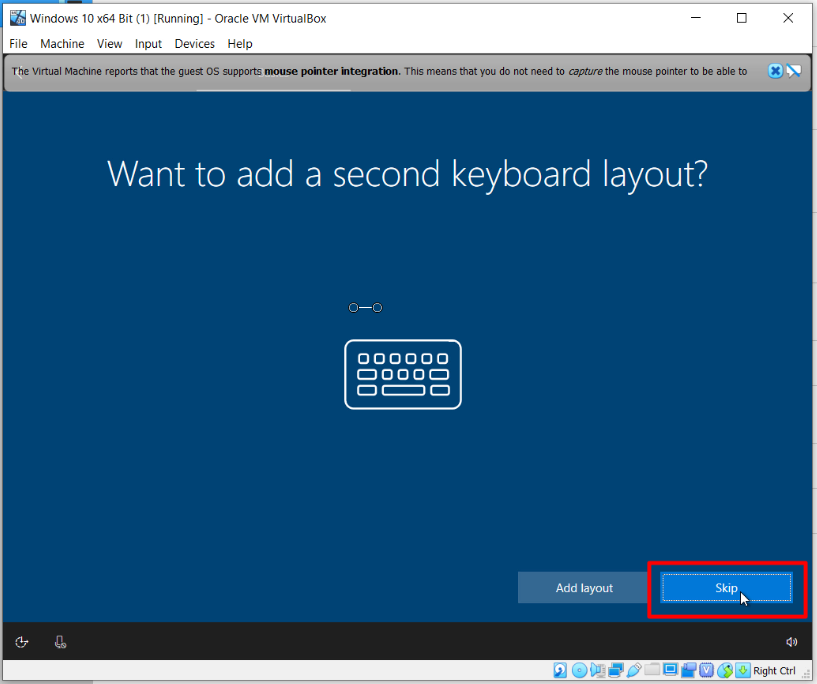
Task: Mute the volume using the speaker icon
Action: pyautogui.click(x=791, y=641)
